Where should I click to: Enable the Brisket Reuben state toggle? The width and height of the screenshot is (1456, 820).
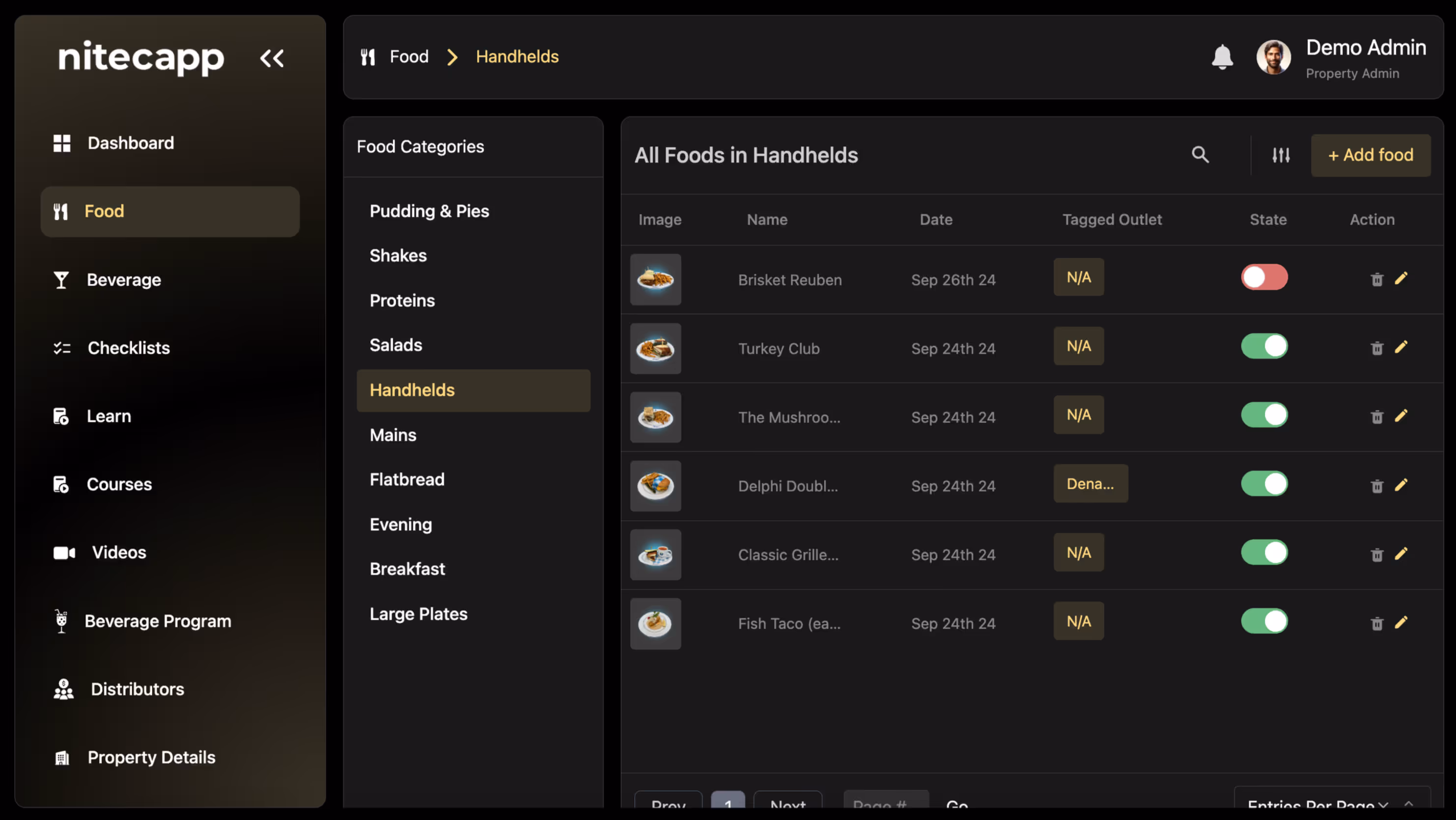[x=1264, y=277]
